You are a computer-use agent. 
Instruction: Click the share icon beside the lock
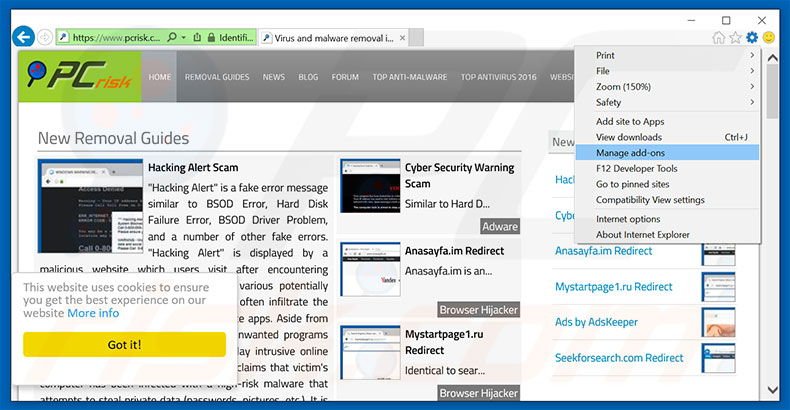(198, 37)
